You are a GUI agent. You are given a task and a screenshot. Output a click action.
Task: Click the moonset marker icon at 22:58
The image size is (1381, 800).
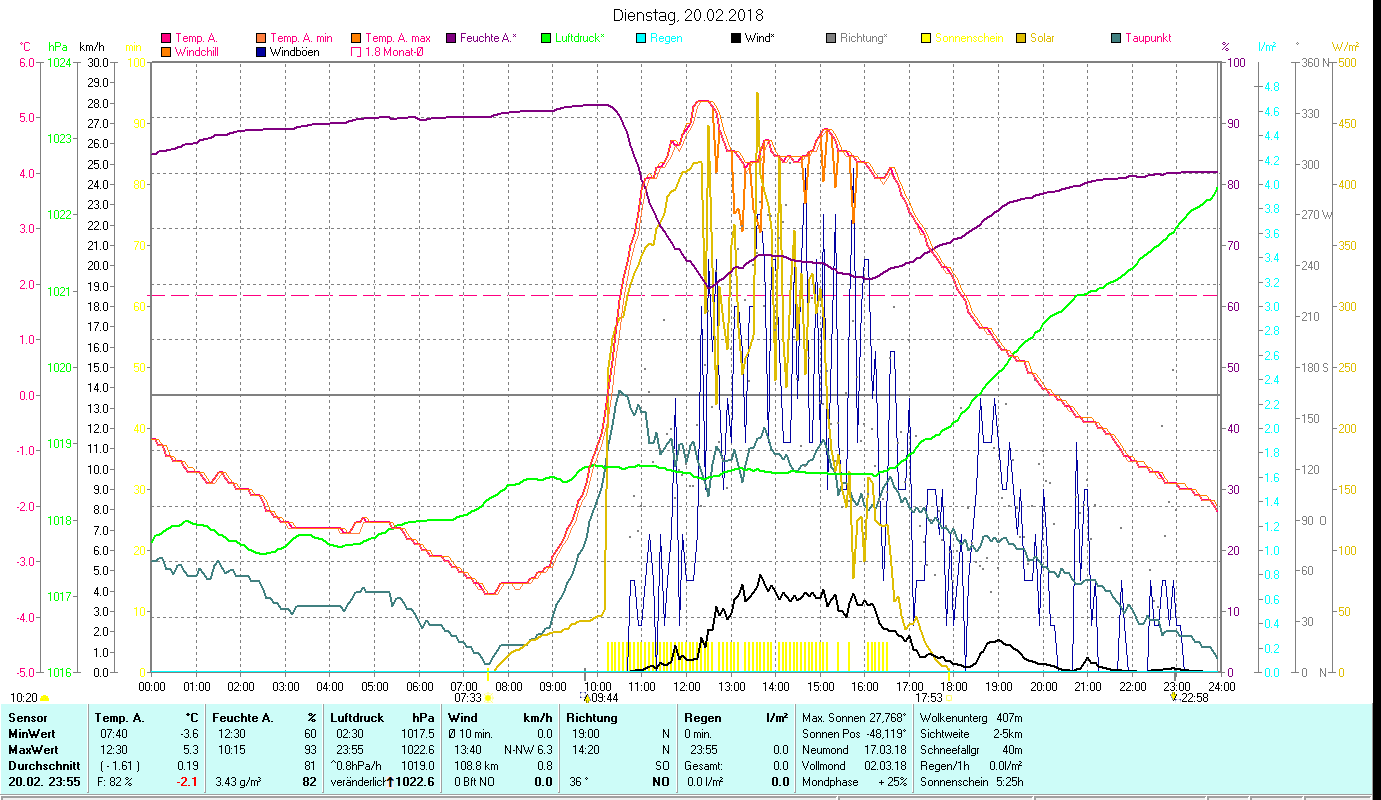[1174, 698]
